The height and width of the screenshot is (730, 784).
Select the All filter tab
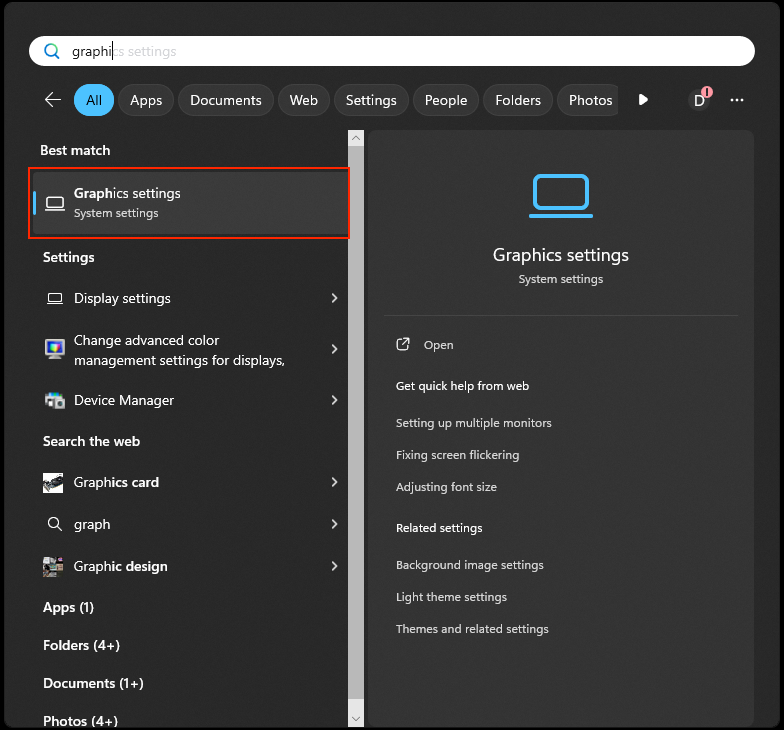click(94, 100)
